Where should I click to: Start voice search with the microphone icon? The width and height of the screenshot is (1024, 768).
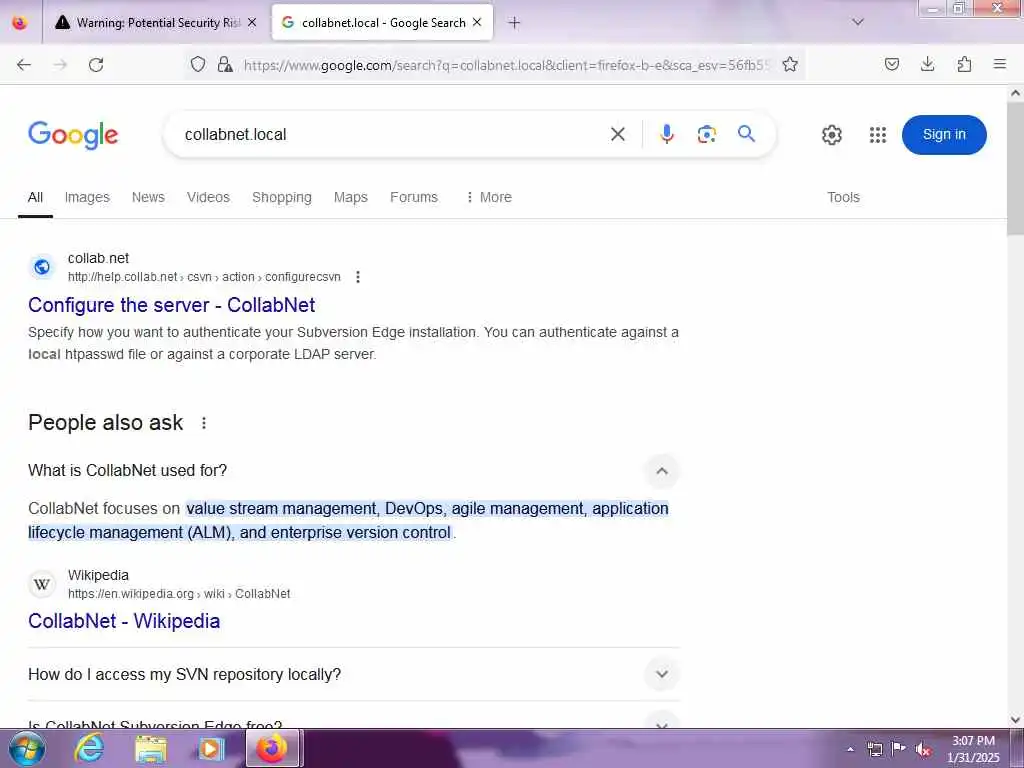pos(667,135)
